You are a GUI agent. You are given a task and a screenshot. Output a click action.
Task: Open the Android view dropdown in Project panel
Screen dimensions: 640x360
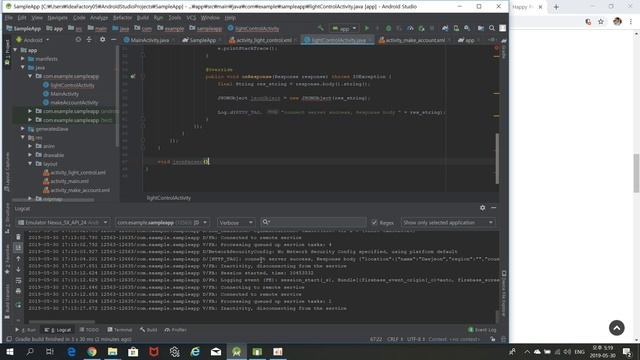[33, 40]
